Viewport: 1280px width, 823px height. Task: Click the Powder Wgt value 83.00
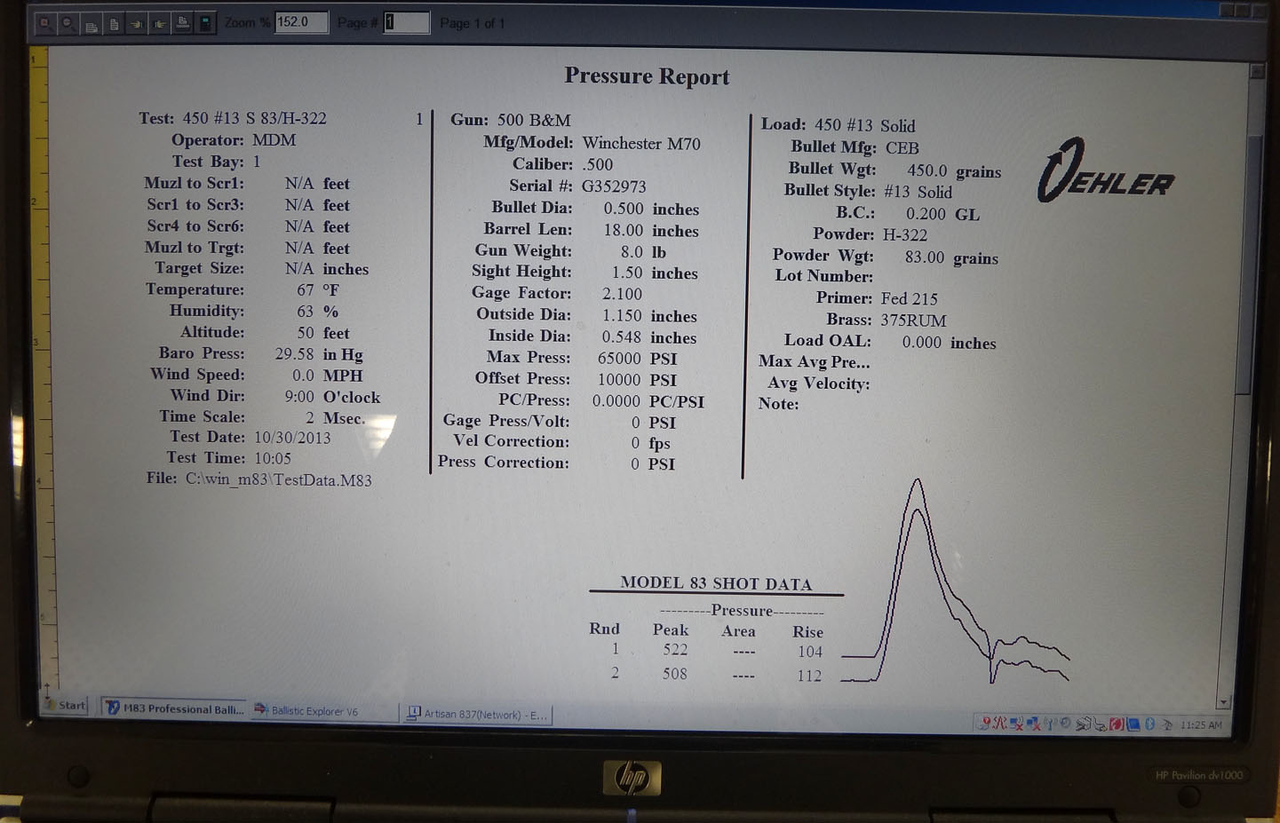coord(925,257)
